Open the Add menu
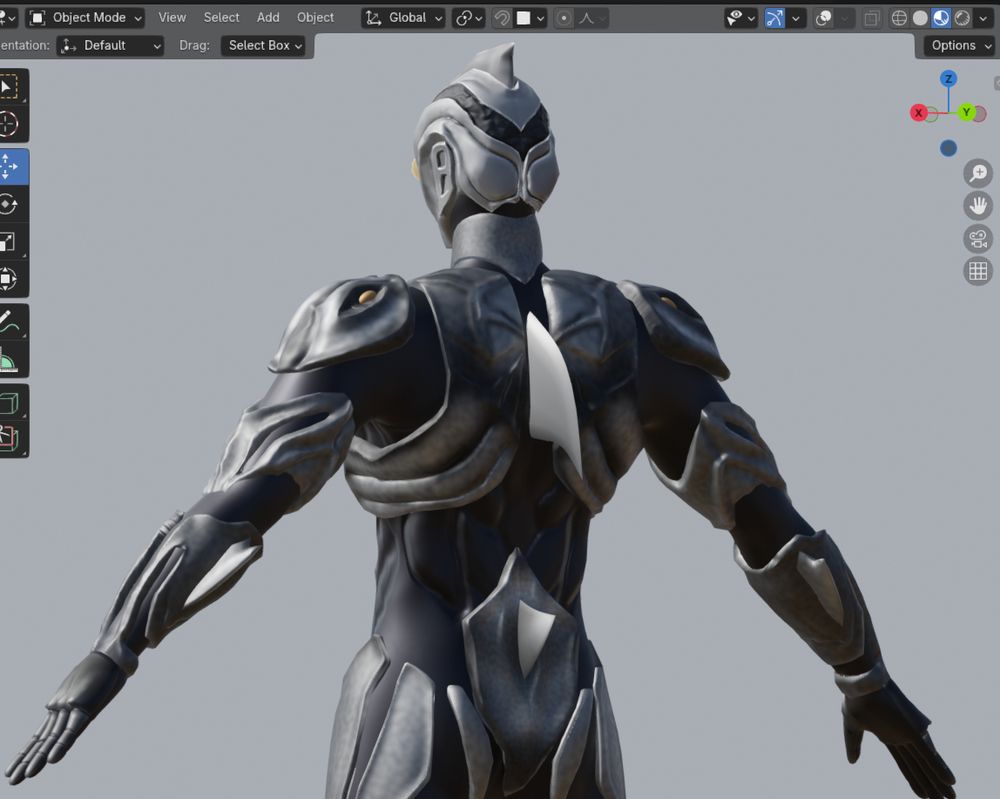This screenshot has width=1000, height=799. click(268, 17)
